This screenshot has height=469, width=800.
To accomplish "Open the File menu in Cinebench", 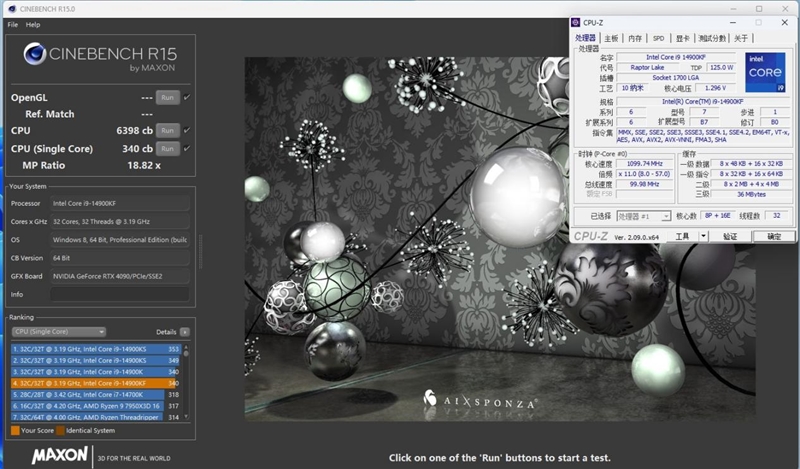I will [x=13, y=24].
